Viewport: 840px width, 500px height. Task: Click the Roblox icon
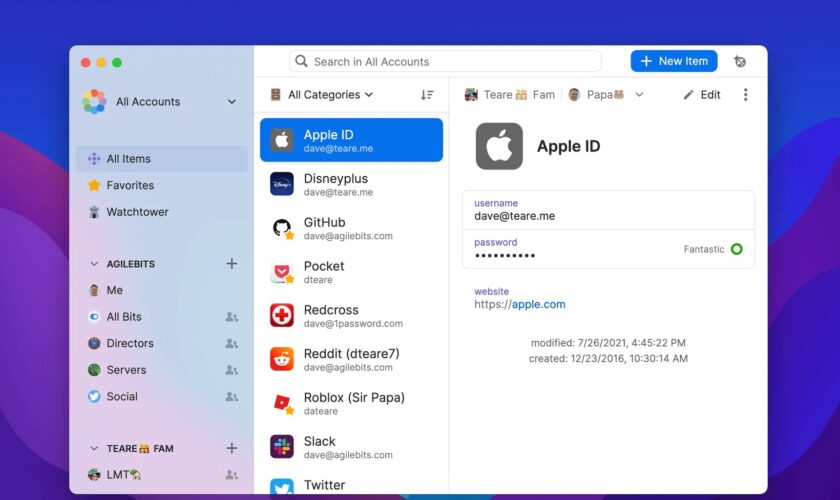(282, 403)
